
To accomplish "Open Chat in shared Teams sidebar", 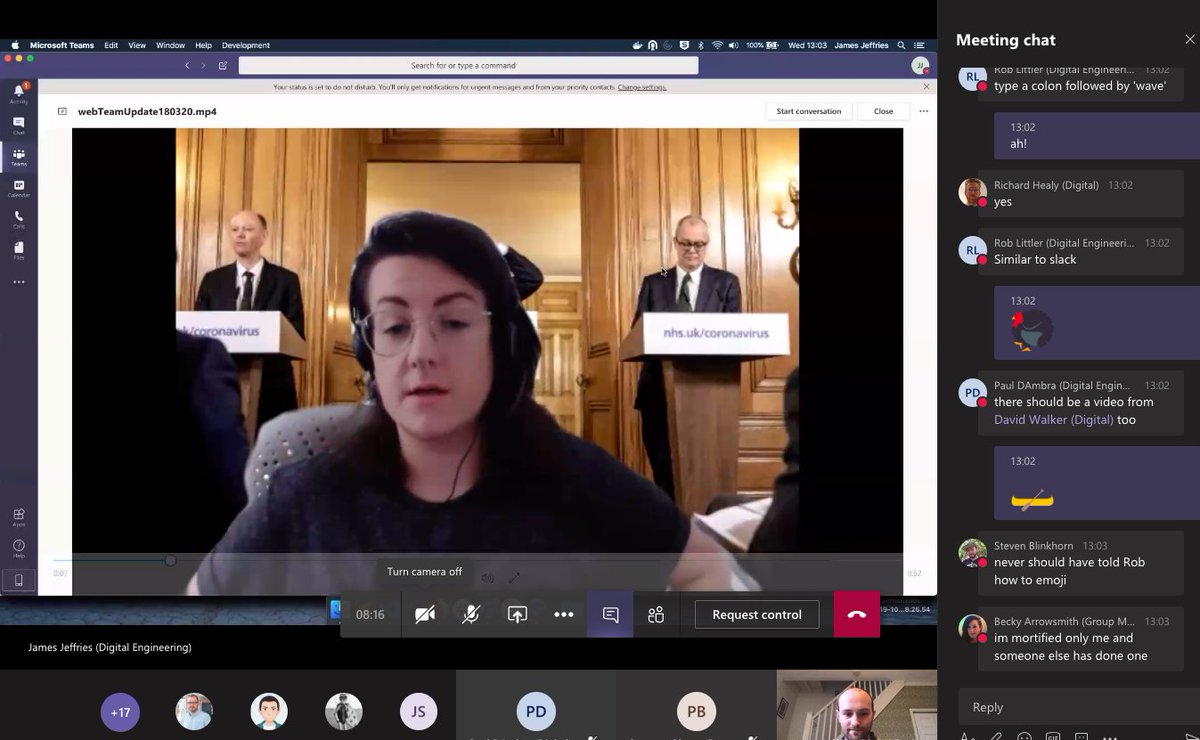I will pyautogui.click(x=18, y=125).
